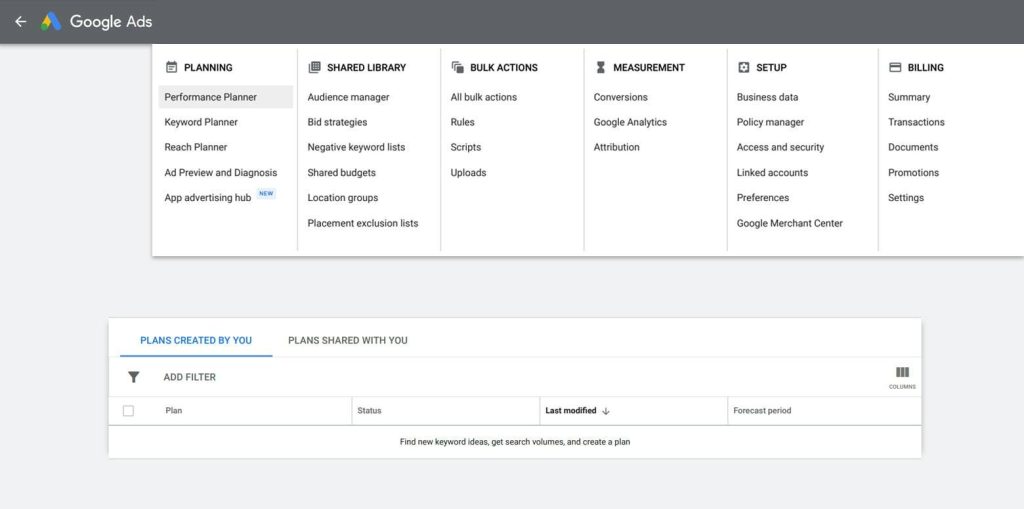Open Billing Summary
This screenshot has height=509, width=1024.
[909, 97]
